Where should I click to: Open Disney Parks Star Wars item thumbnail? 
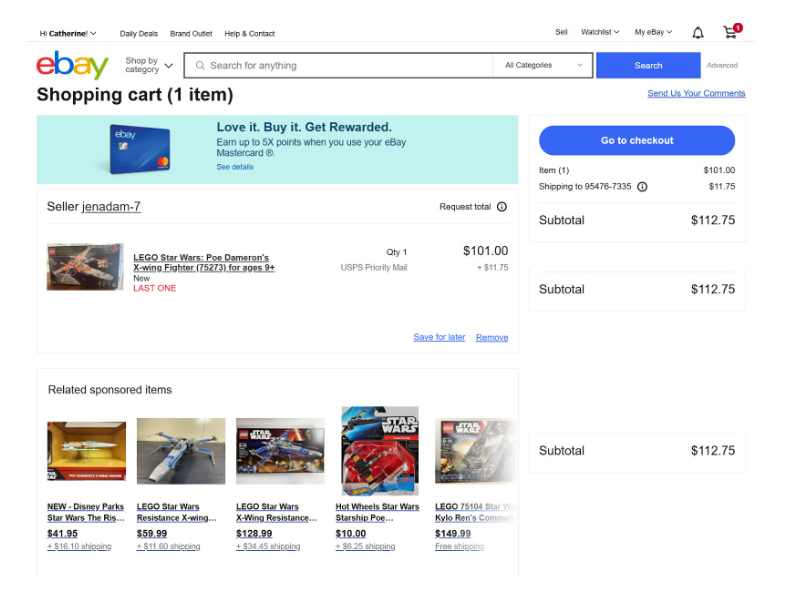click(86, 451)
